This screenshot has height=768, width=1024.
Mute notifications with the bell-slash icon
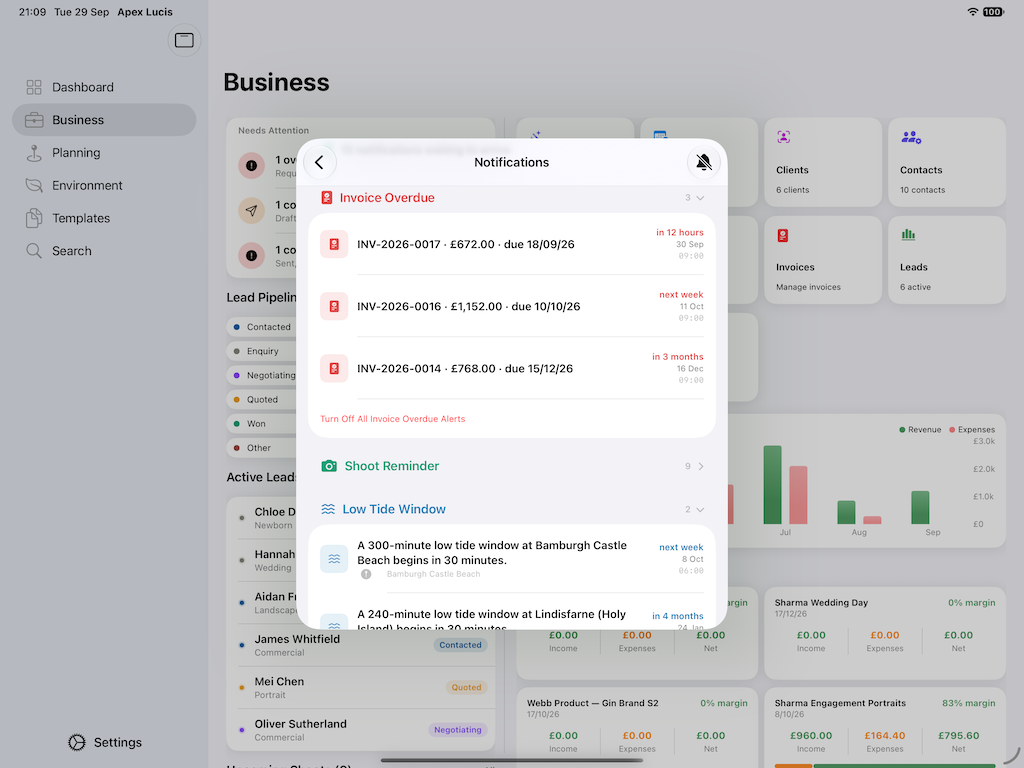point(703,162)
